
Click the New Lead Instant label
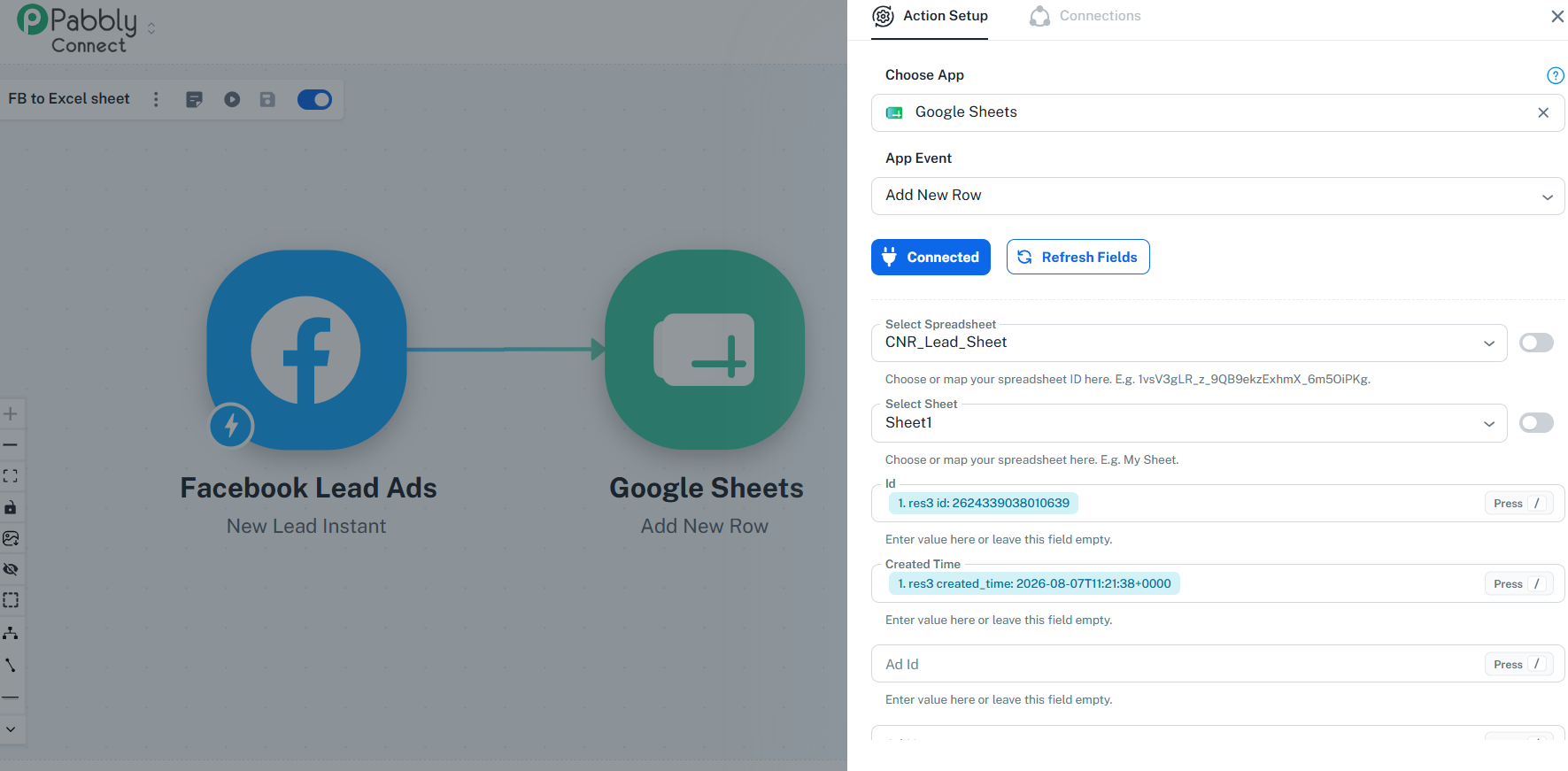click(x=306, y=526)
